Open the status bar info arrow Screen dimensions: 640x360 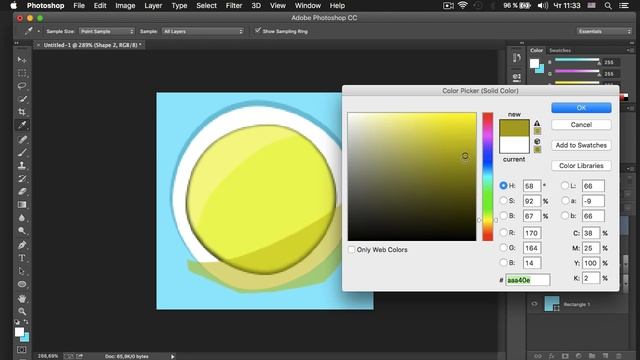173,356
